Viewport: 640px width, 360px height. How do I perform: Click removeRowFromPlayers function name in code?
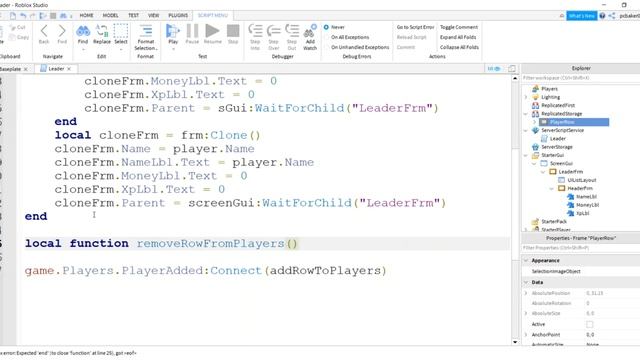click(211, 244)
